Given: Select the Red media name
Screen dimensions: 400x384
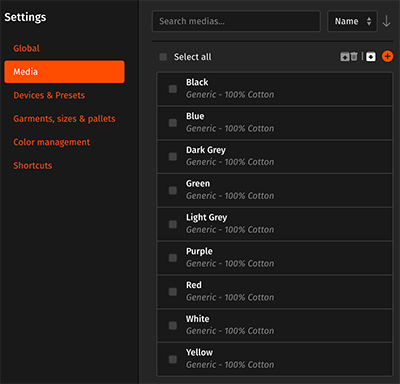Looking at the screenshot, I should (194, 285).
